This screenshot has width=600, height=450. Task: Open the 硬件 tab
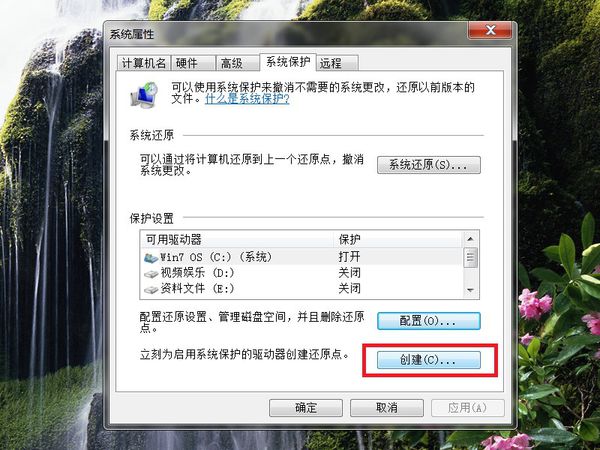pyautogui.click(x=193, y=63)
